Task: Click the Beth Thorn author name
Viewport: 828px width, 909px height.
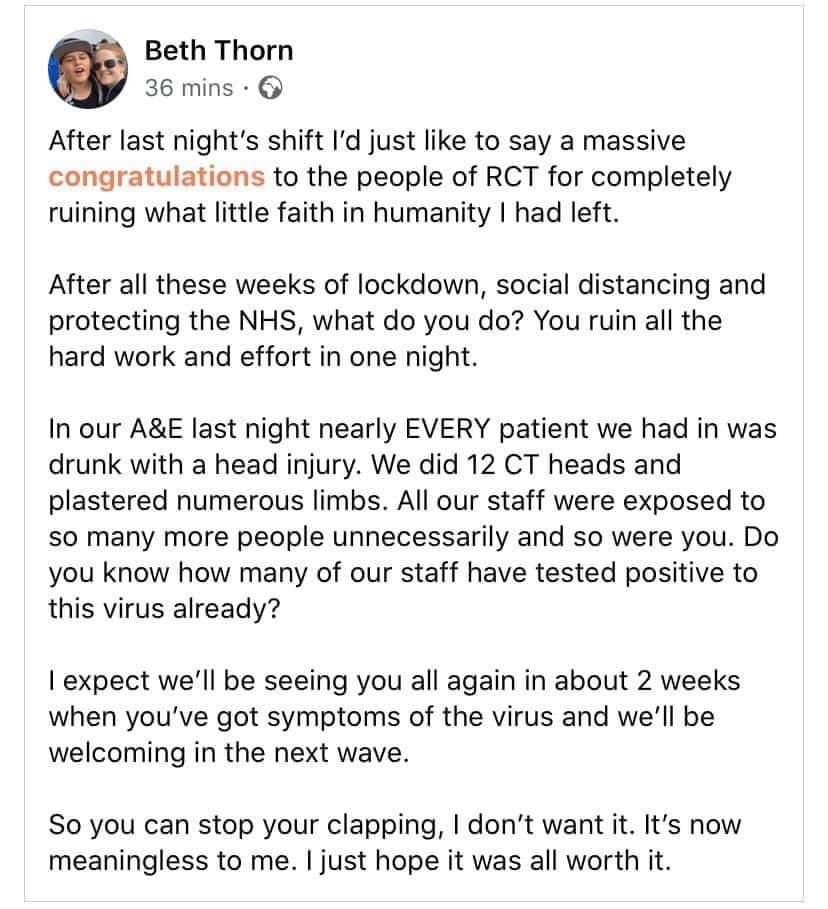Action: click(x=219, y=51)
